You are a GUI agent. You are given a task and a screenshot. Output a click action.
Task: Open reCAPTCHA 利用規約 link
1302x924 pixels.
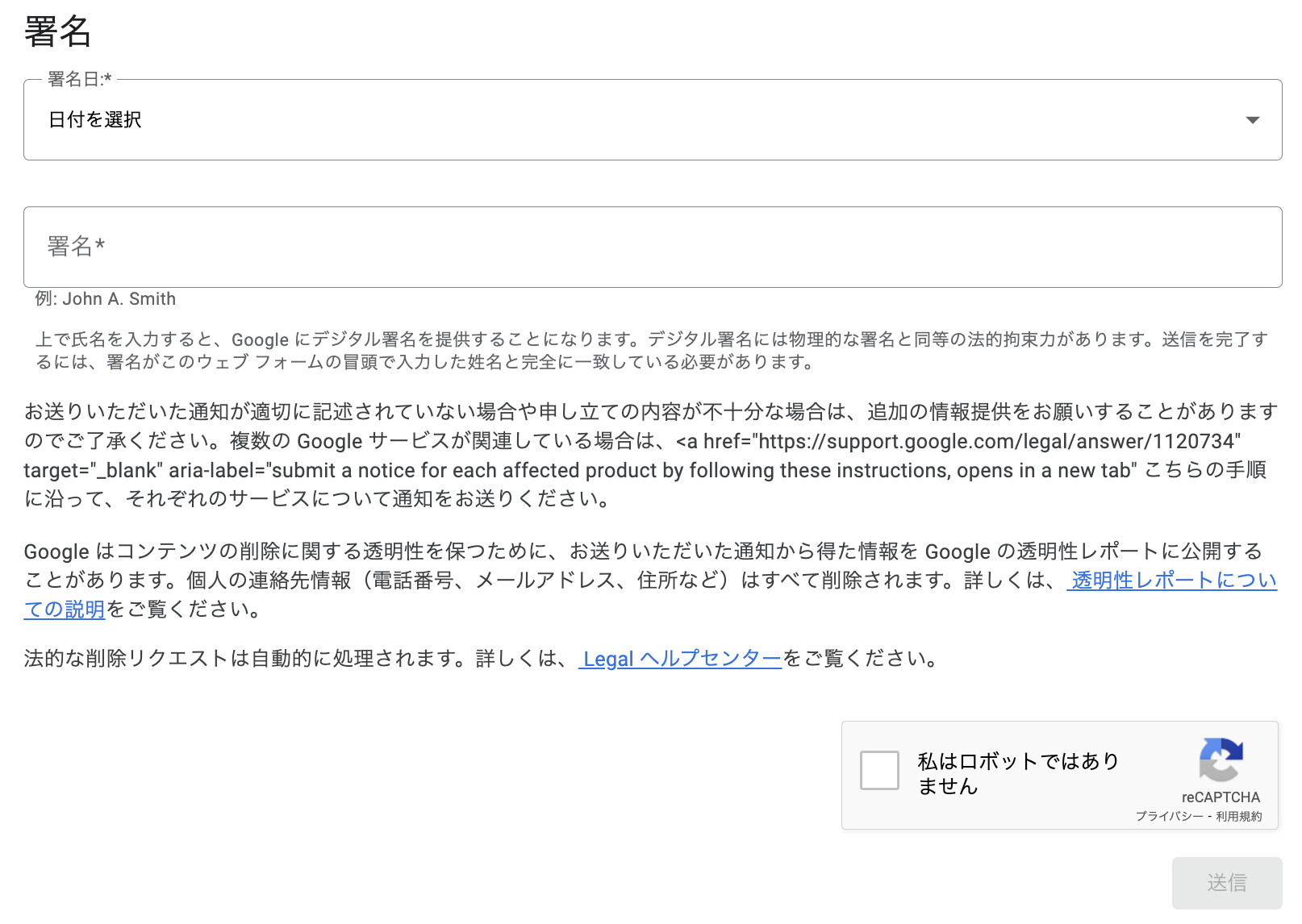(x=1239, y=816)
